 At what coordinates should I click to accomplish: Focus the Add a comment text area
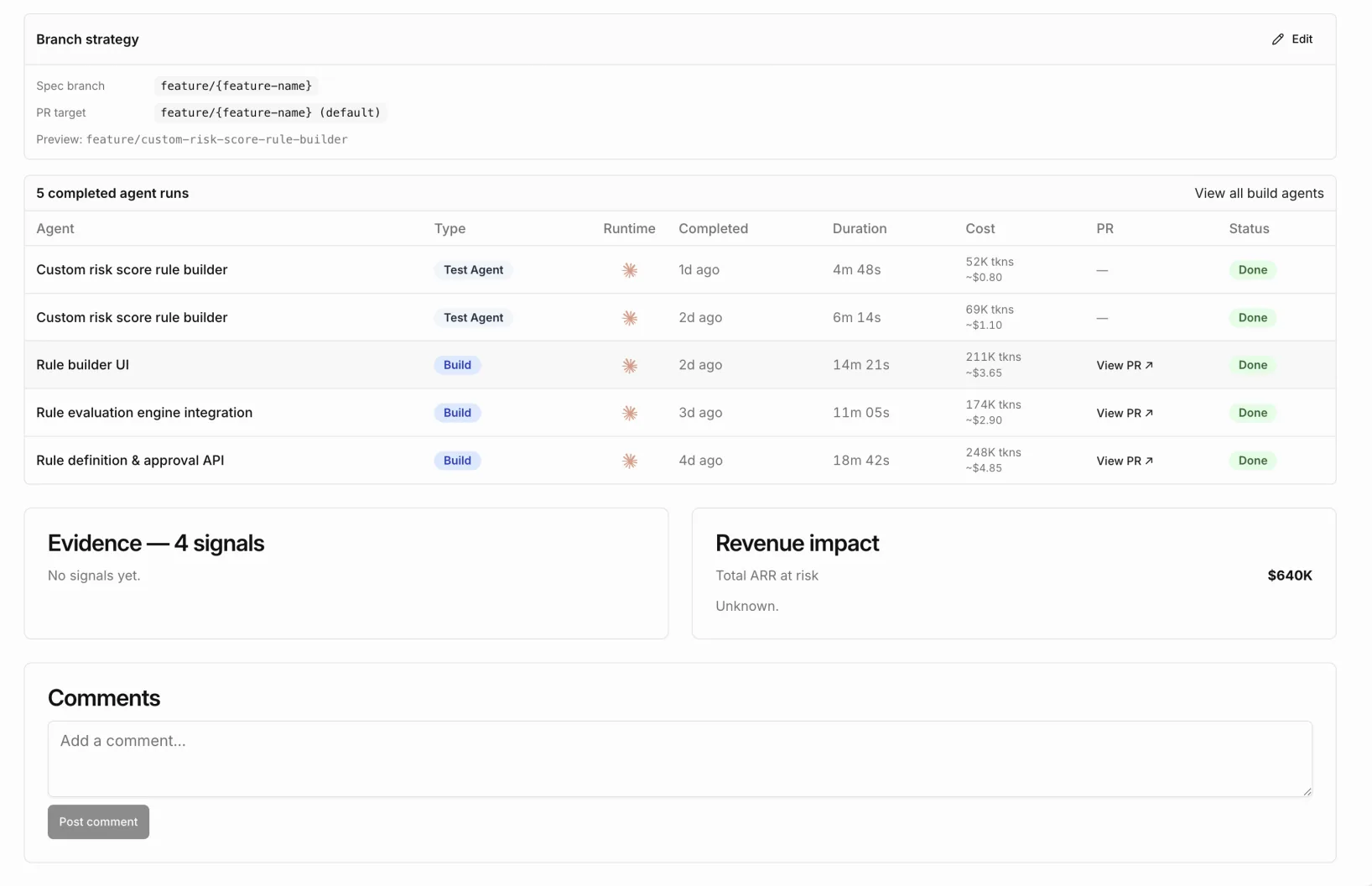pyautogui.click(x=680, y=758)
